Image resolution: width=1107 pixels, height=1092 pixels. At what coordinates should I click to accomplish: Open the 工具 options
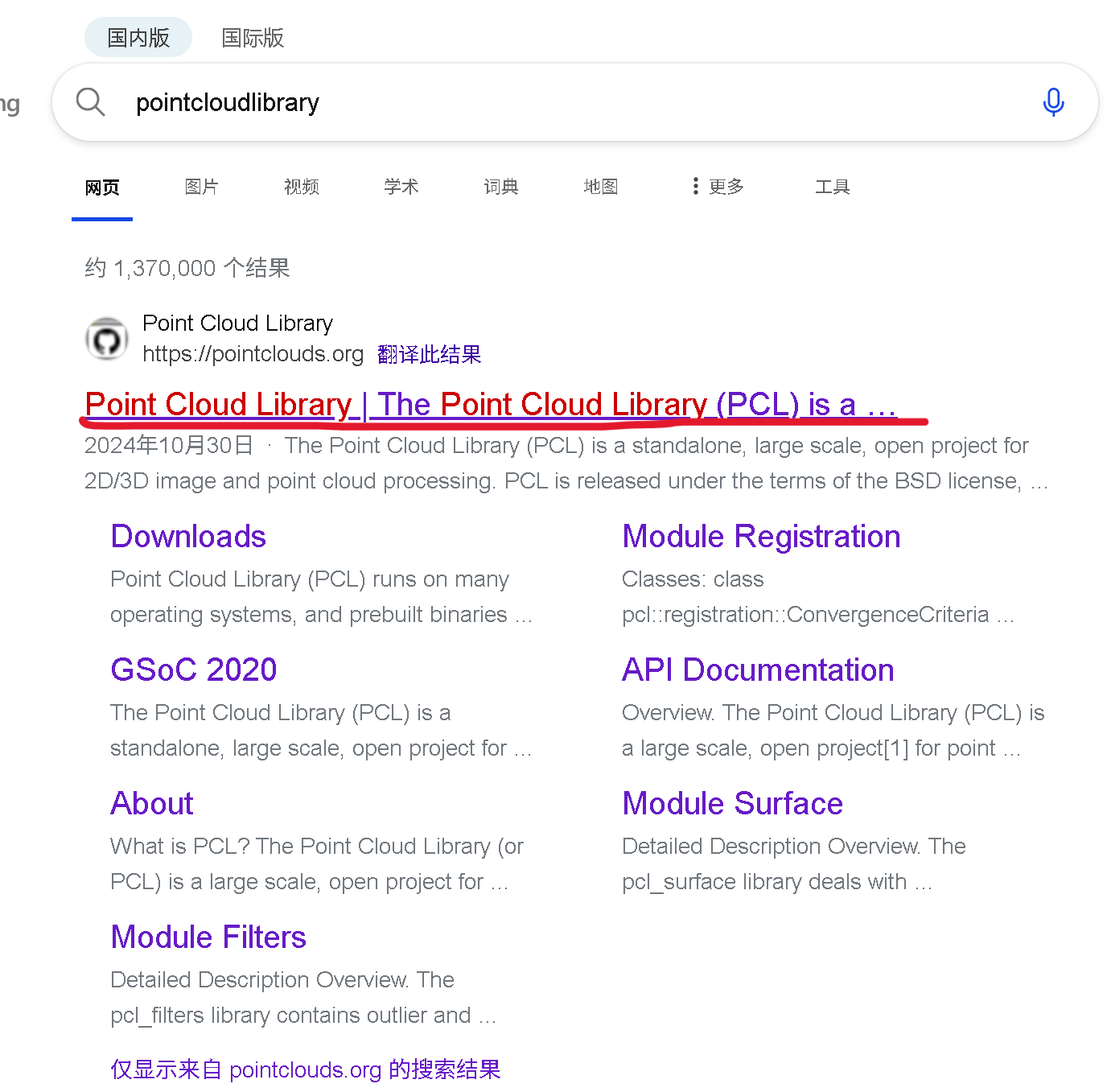point(832,187)
